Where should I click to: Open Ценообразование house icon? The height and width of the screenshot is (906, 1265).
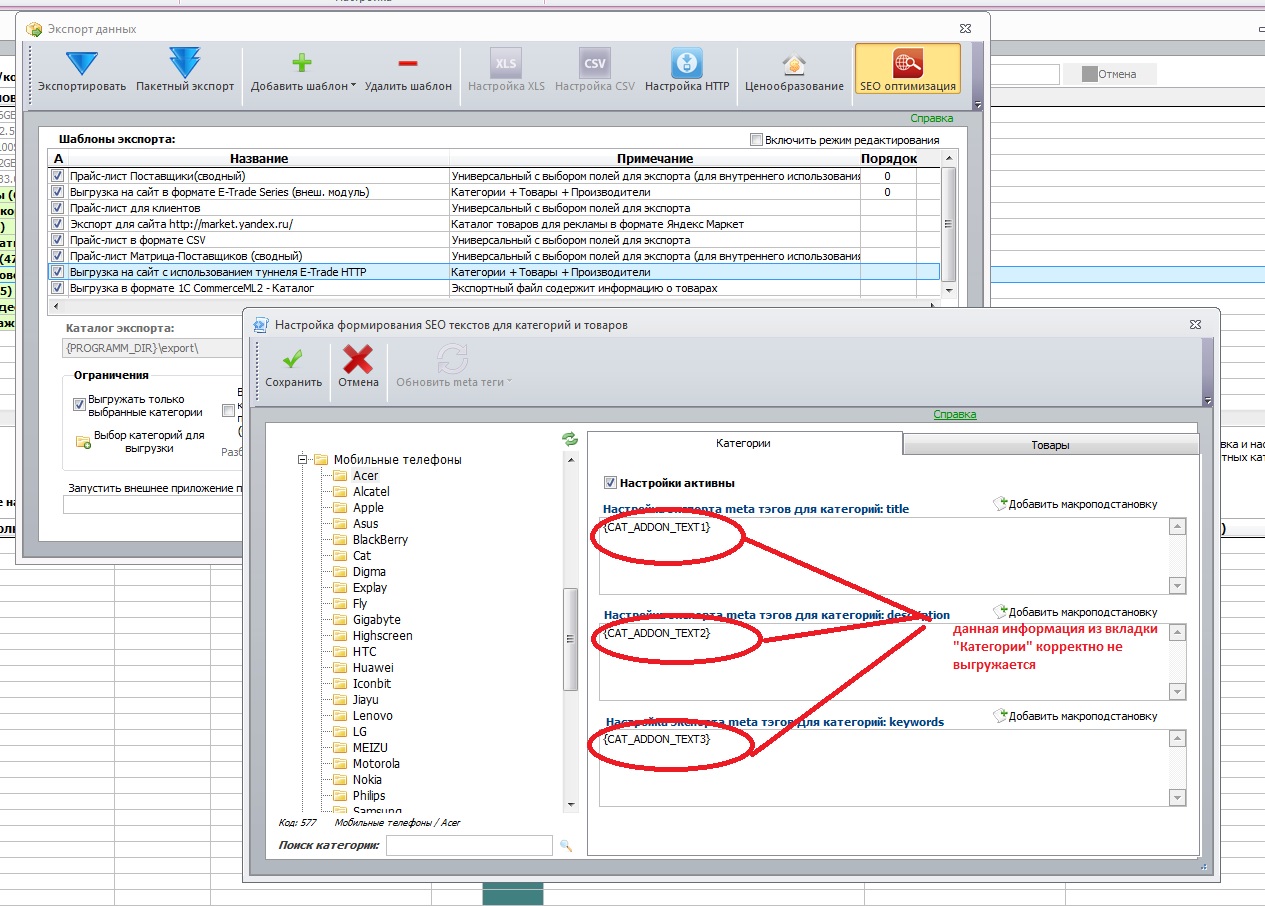coord(794,64)
